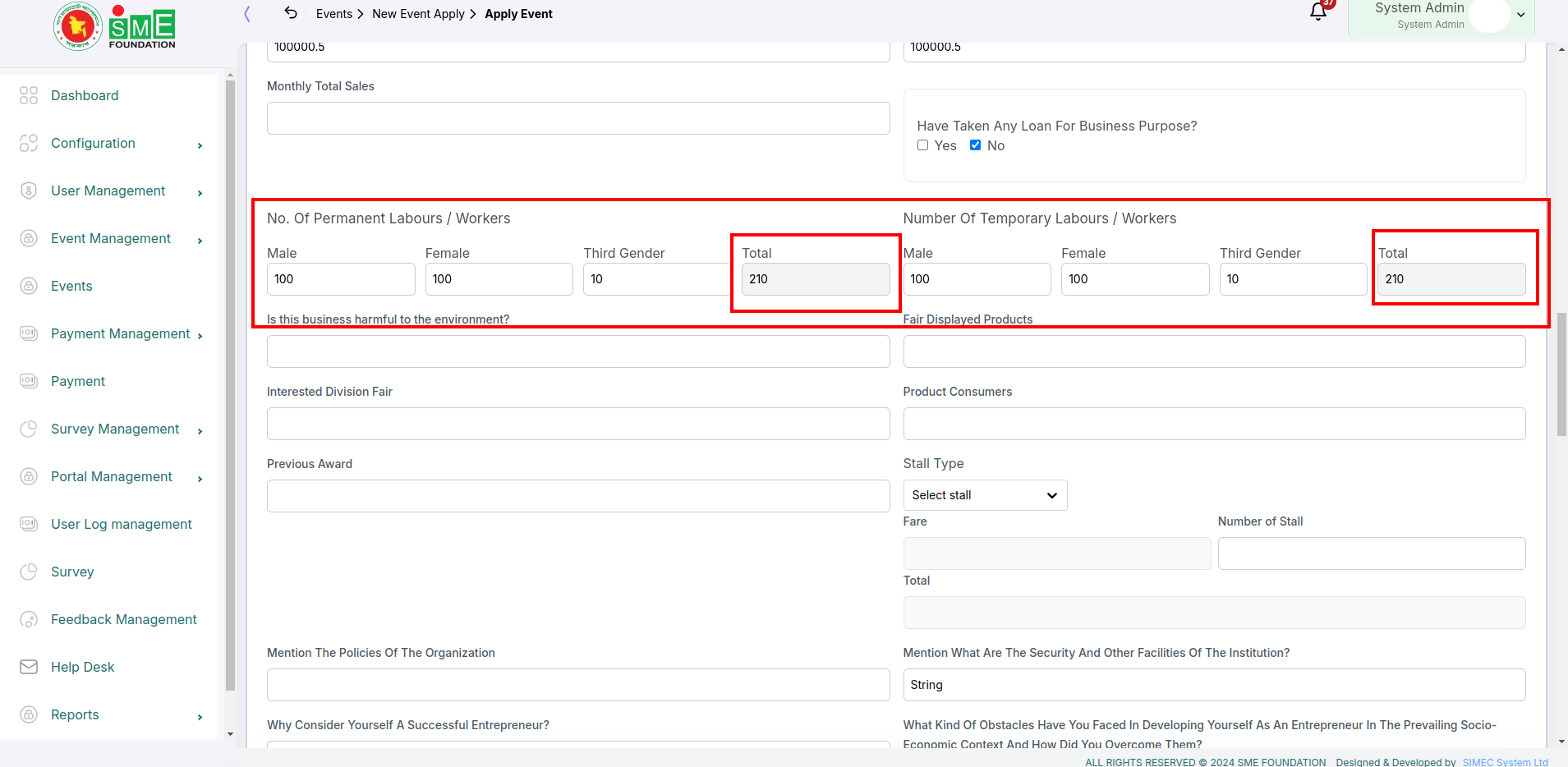Open Feedback Management menu item
This screenshot has height=767, width=1568.
point(124,619)
